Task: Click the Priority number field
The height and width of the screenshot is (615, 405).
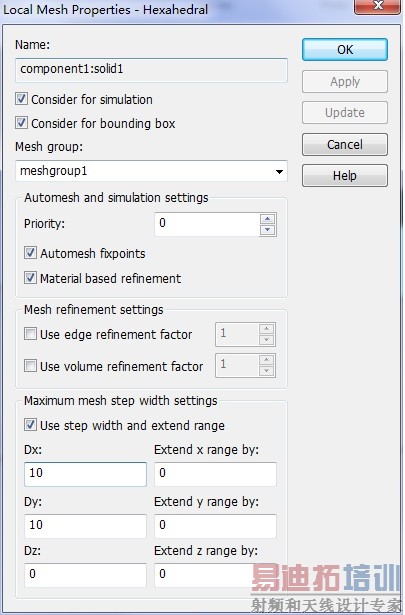Action: pos(207,224)
